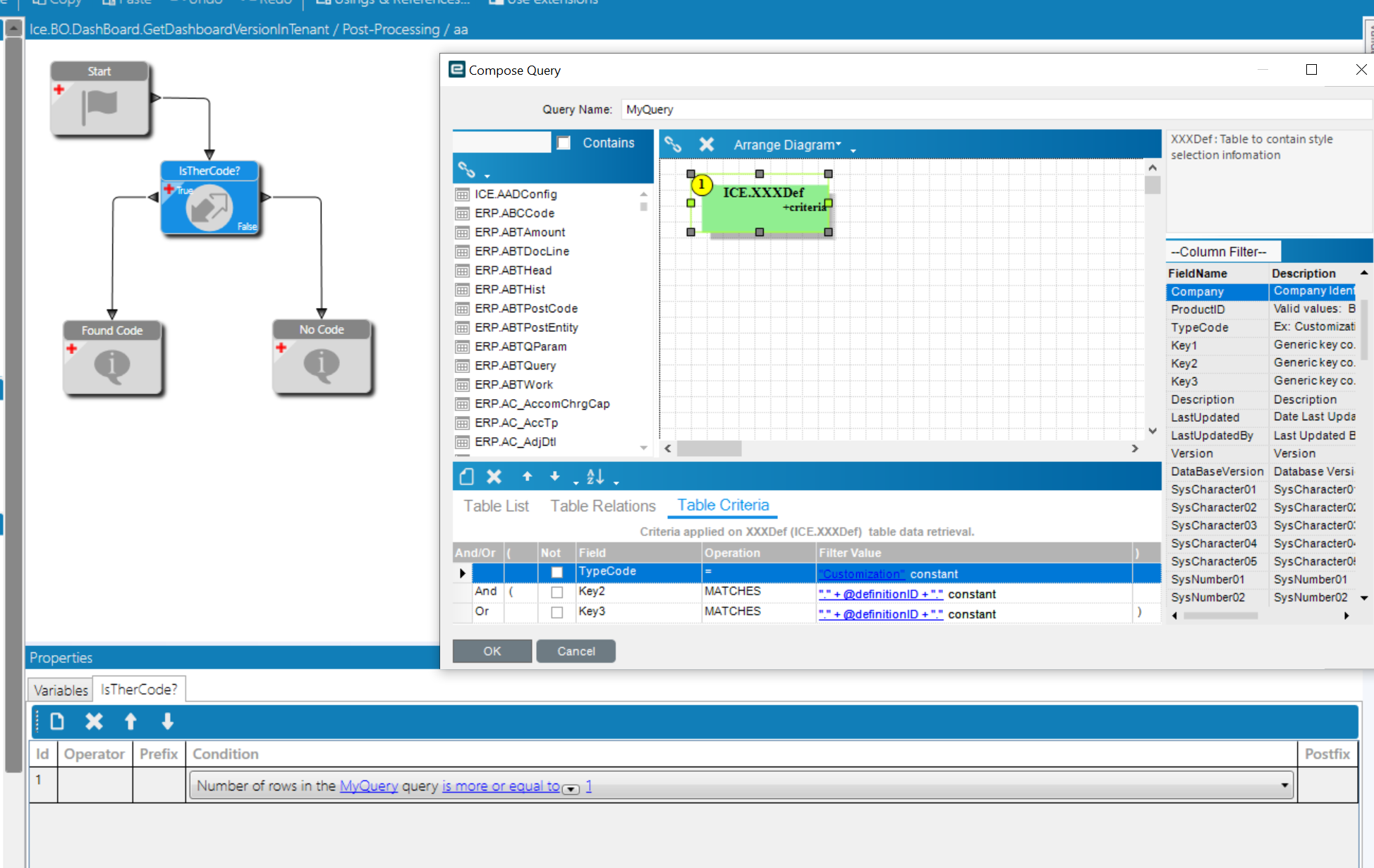Click the delete X icon in diagram toolbar
The image size is (1374, 868).
[x=706, y=145]
